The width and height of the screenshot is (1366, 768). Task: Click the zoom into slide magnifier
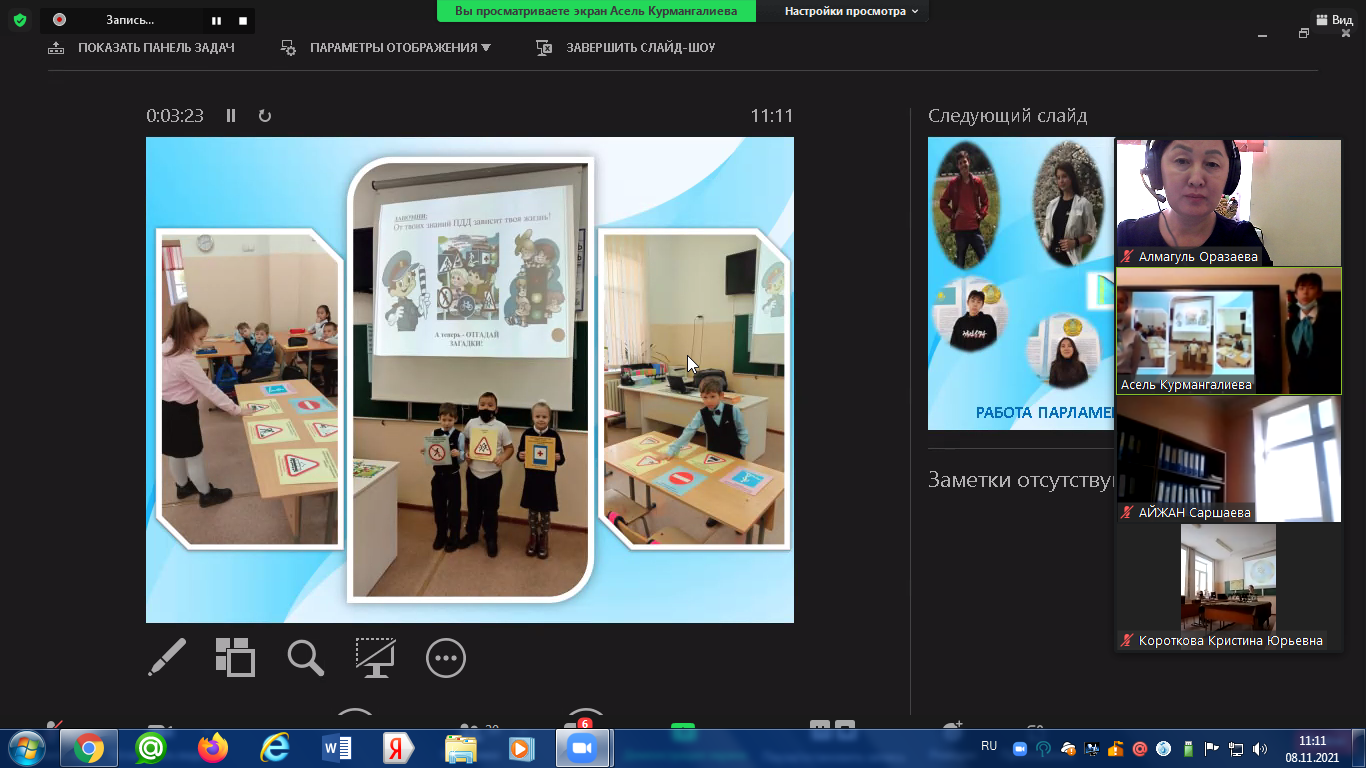click(305, 658)
